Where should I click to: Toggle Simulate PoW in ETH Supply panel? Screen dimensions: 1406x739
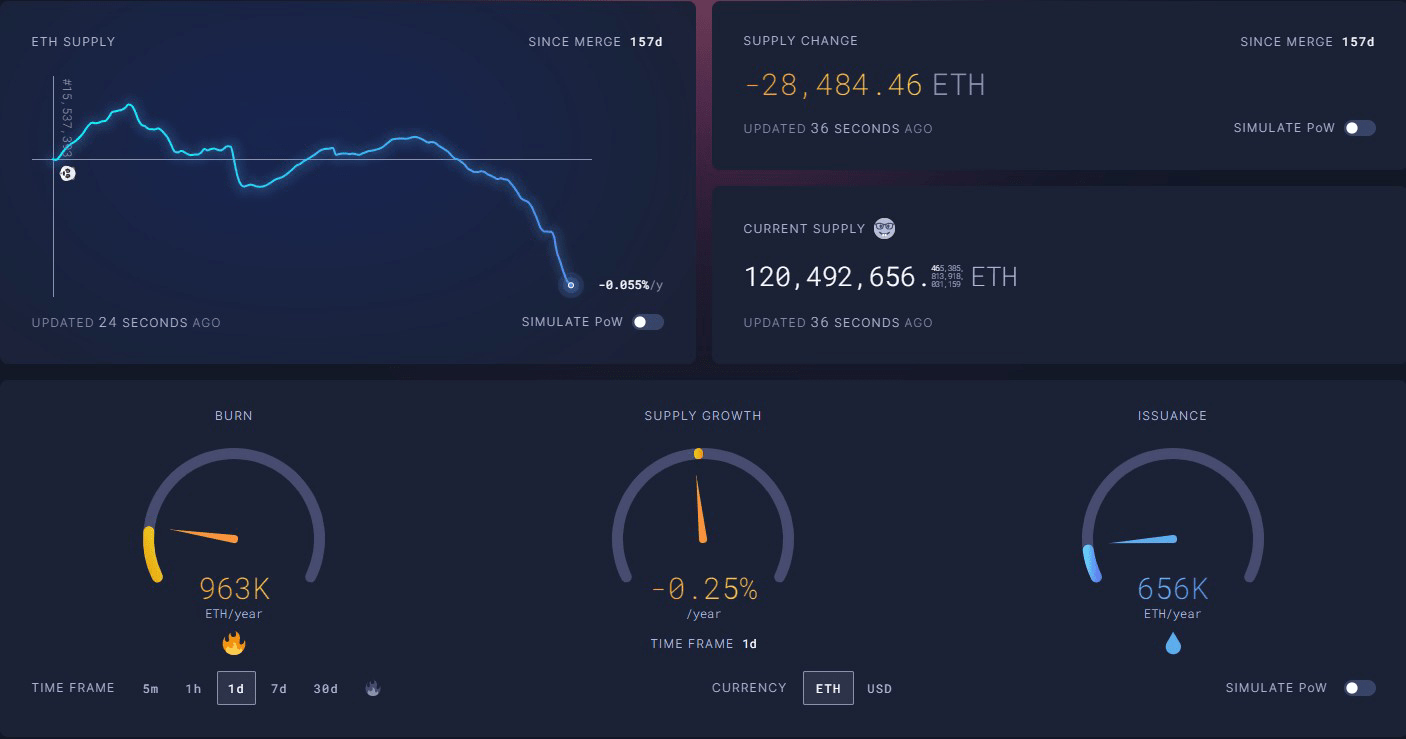(x=648, y=322)
